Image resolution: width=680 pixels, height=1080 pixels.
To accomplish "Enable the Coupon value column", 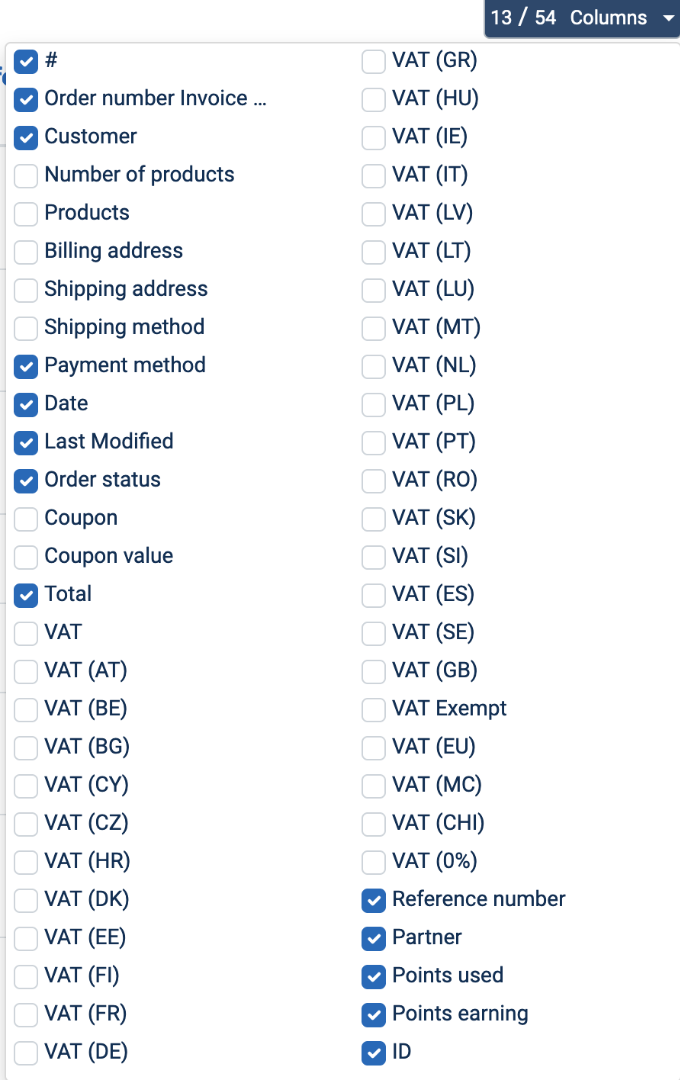I will click(x=27, y=556).
